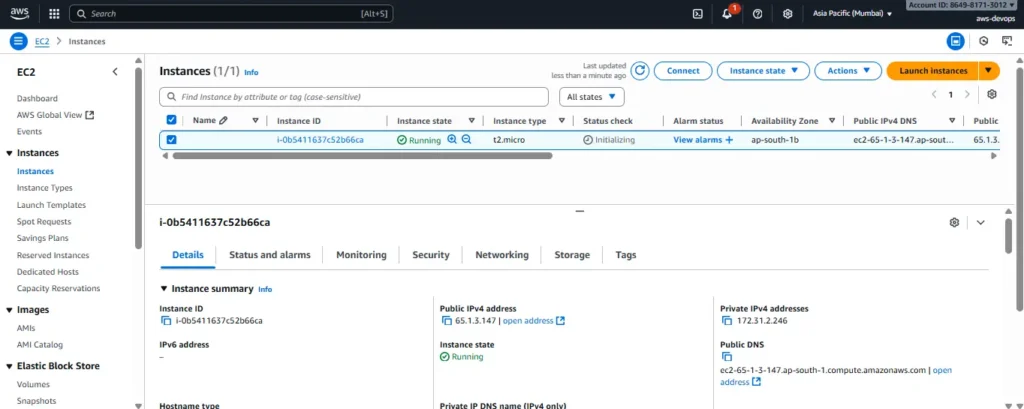Open the notifications bell
Image resolution: width=1024 pixels, height=409 pixels.
[727, 14]
